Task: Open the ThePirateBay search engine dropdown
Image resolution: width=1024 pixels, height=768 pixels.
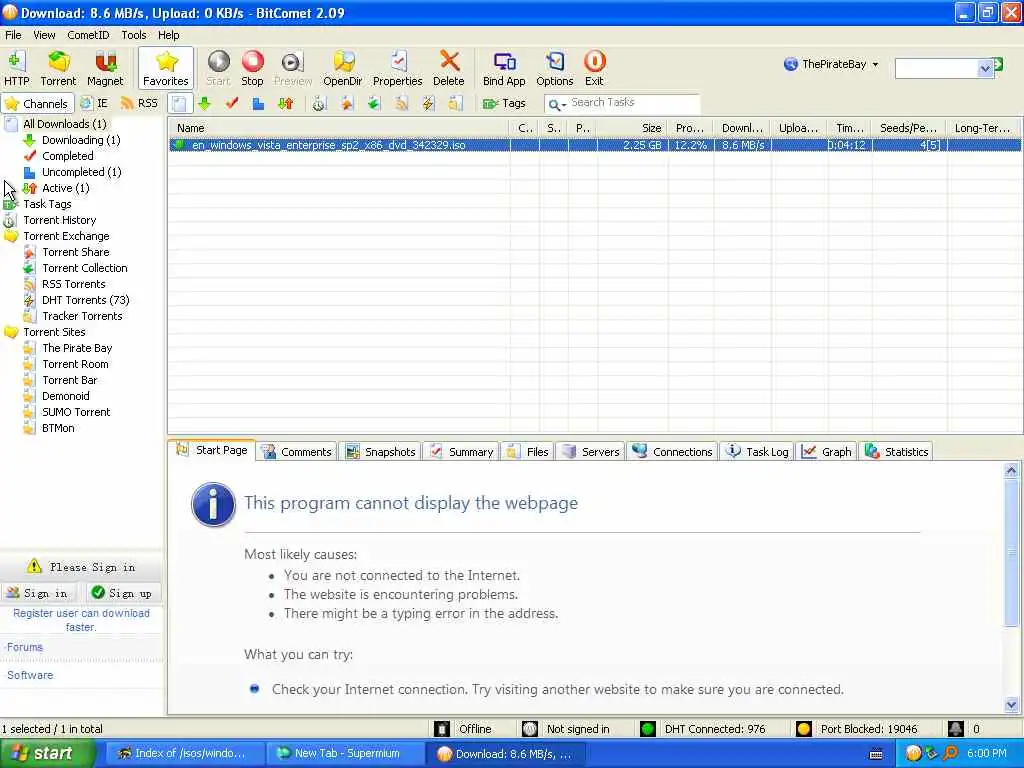Action: [x=831, y=64]
